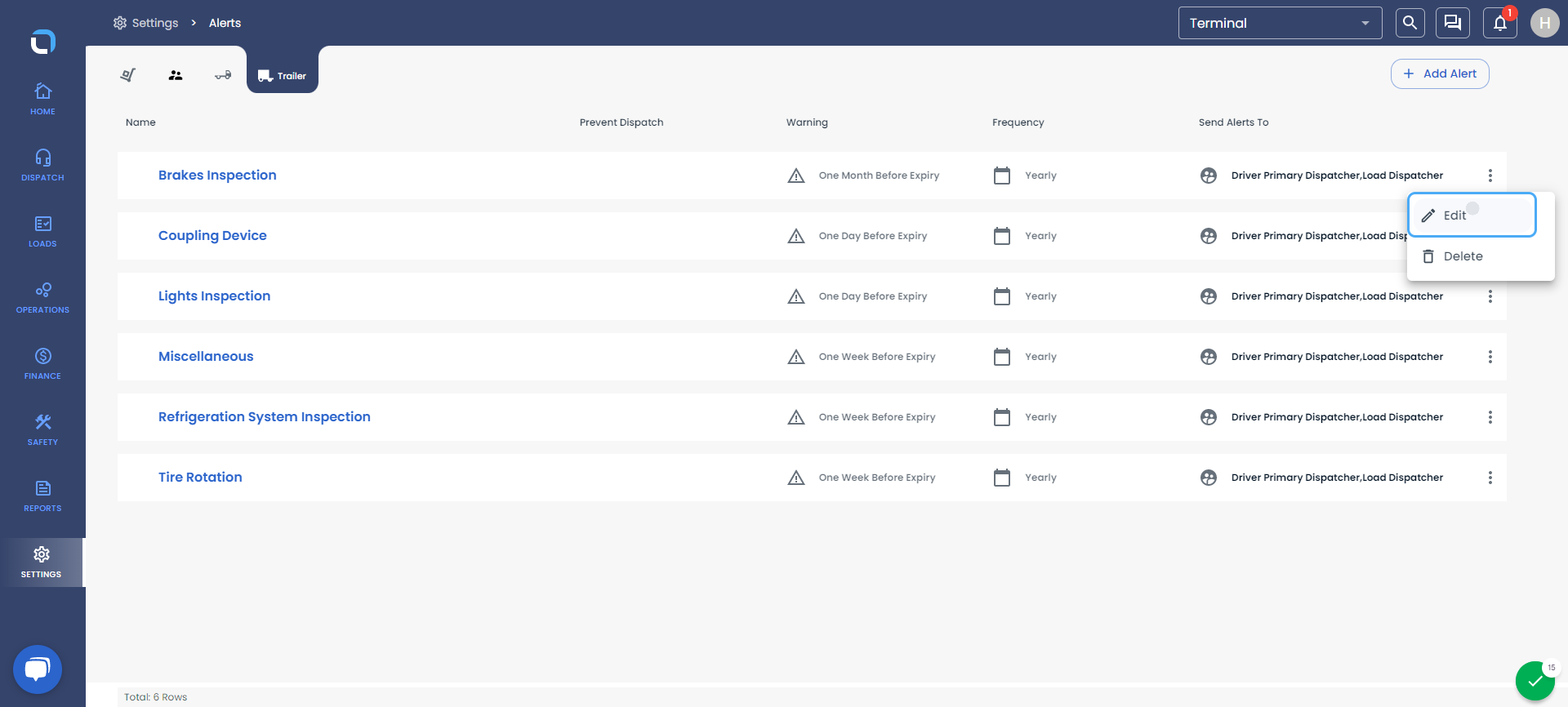Open the Safety section

click(x=42, y=429)
